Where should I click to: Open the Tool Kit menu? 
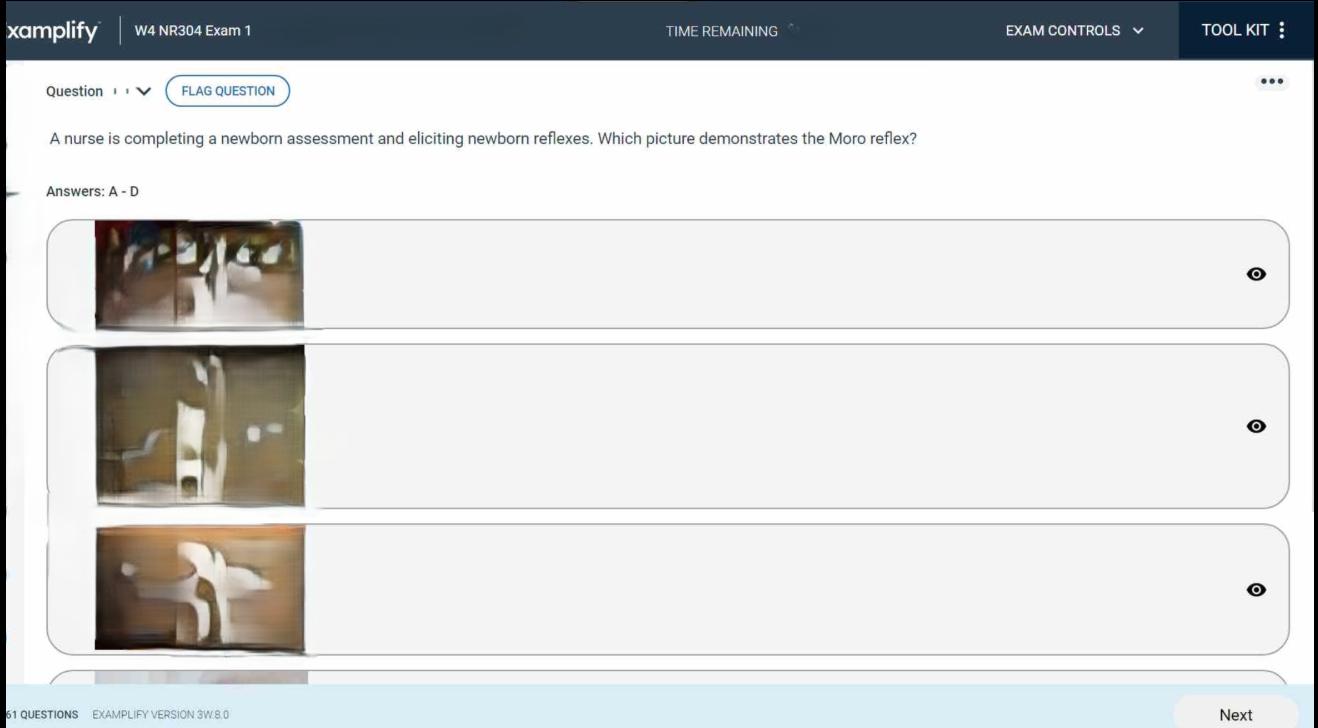[1243, 30]
